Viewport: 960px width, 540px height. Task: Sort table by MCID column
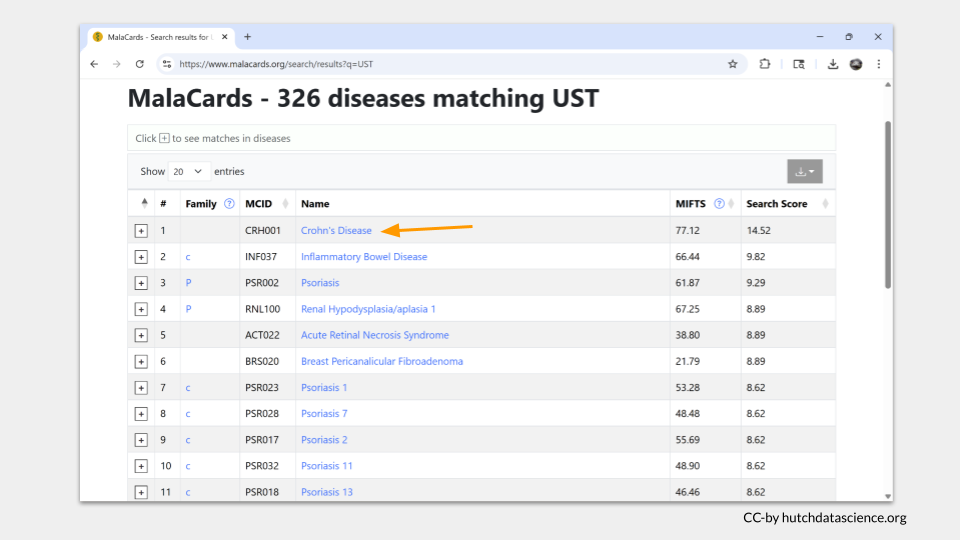point(285,204)
